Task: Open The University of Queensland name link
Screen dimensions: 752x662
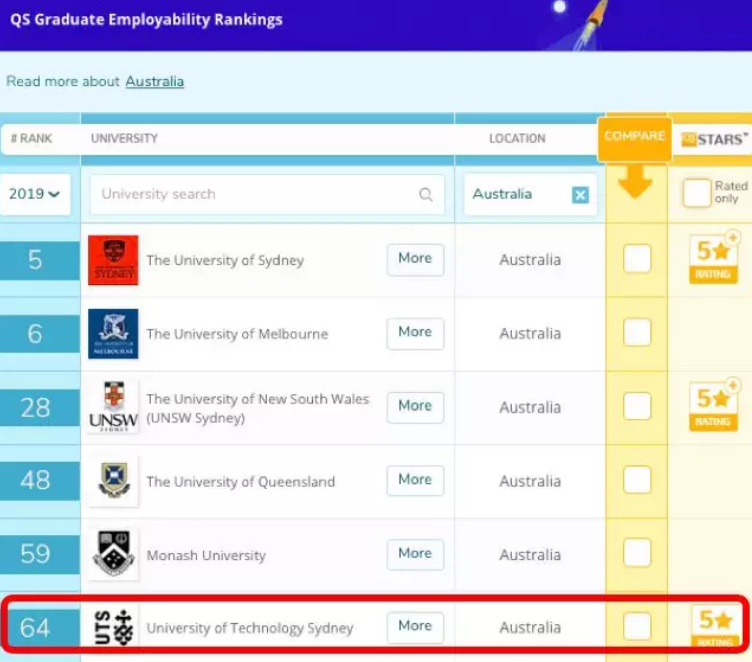Action: [241, 482]
